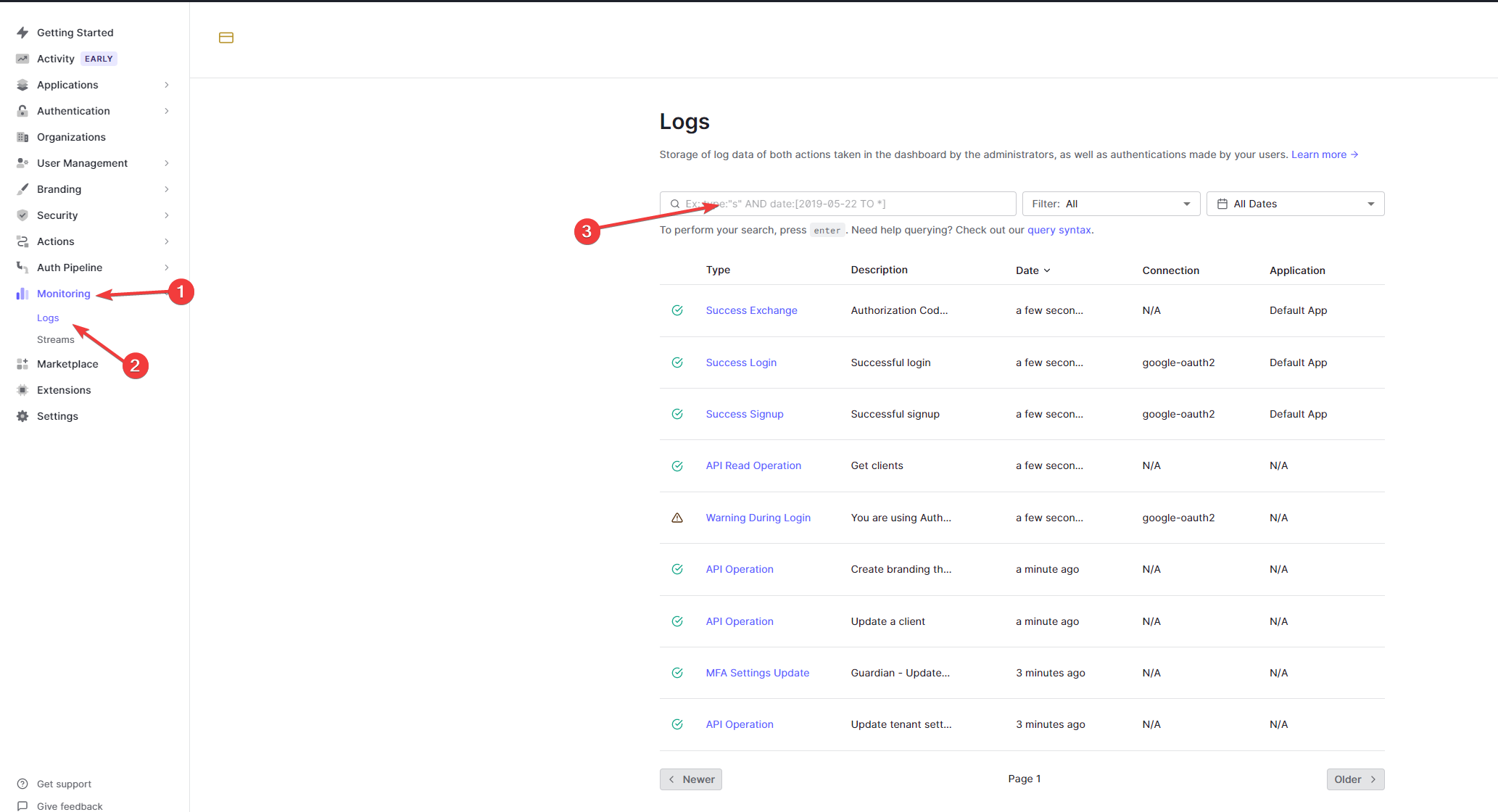1498x812 pixels.
Task: Click the Activity chart icon
Action: point(22,59)
